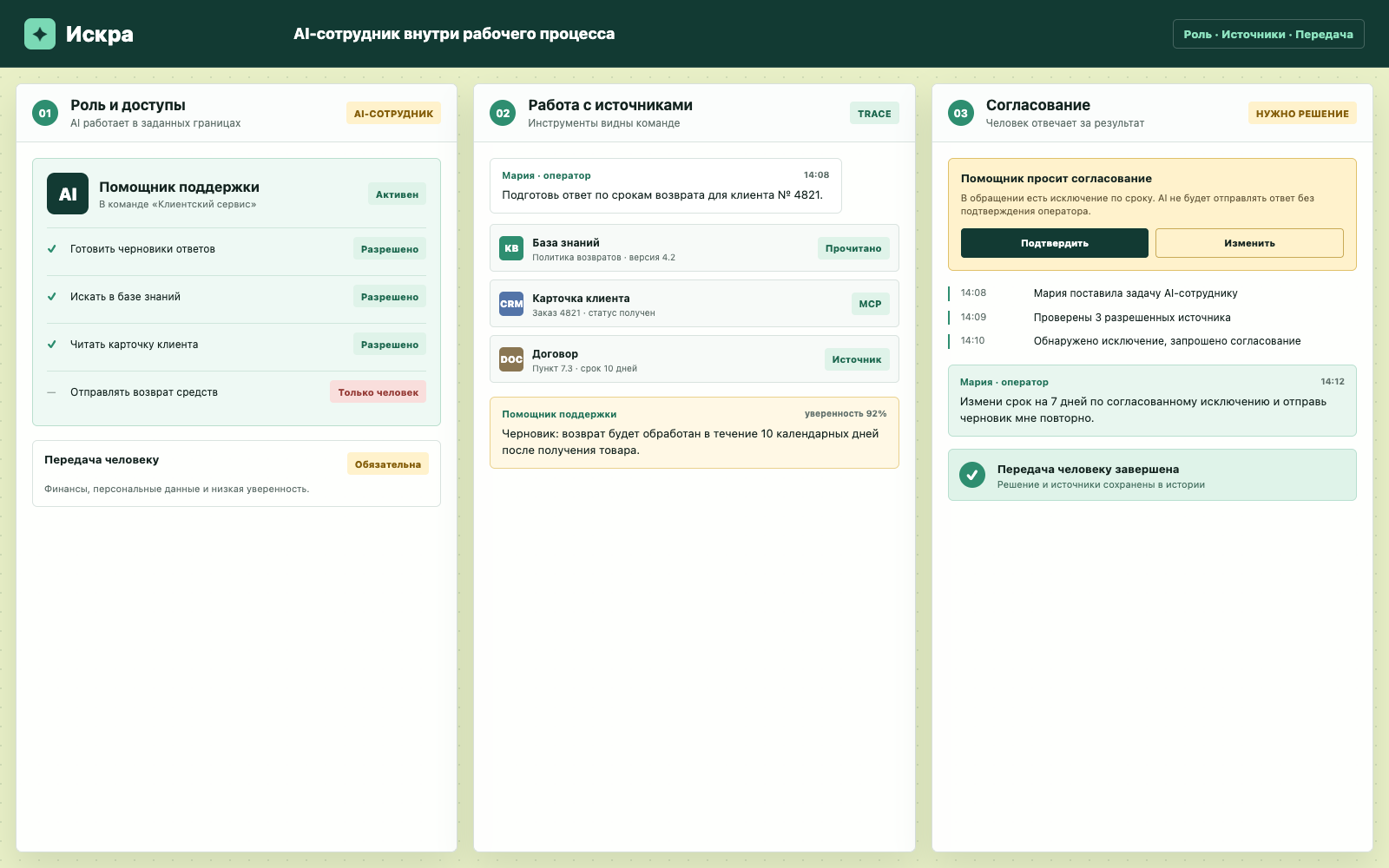Open the Роль · Источники · Передача navigation
This screenshot has width=1389, height=868.
[1268, 34]
